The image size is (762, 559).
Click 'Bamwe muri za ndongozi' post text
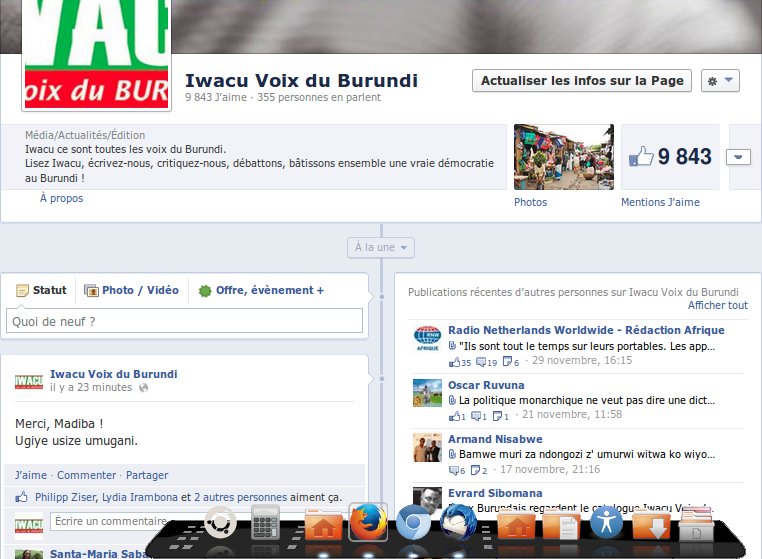587,454
